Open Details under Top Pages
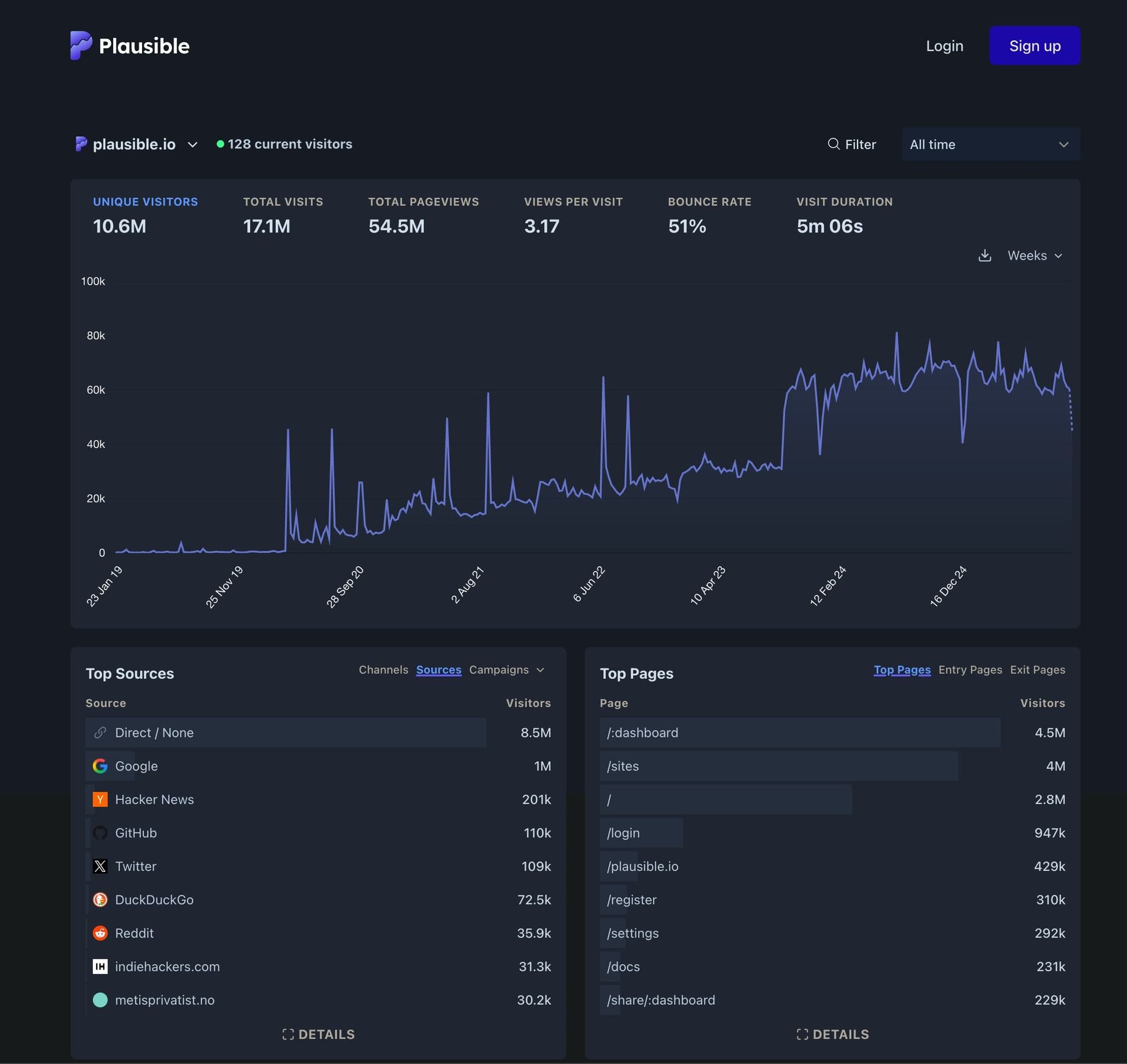 (x=832, y=1034)
